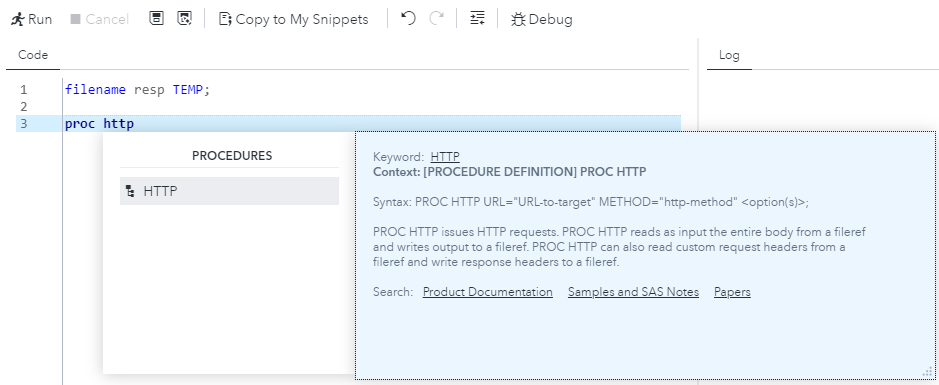The height and width of the screenshot is (385, 939).
Task: Open the Product Documentation search link
Action: pyautogui.click(x=487, y=292)
